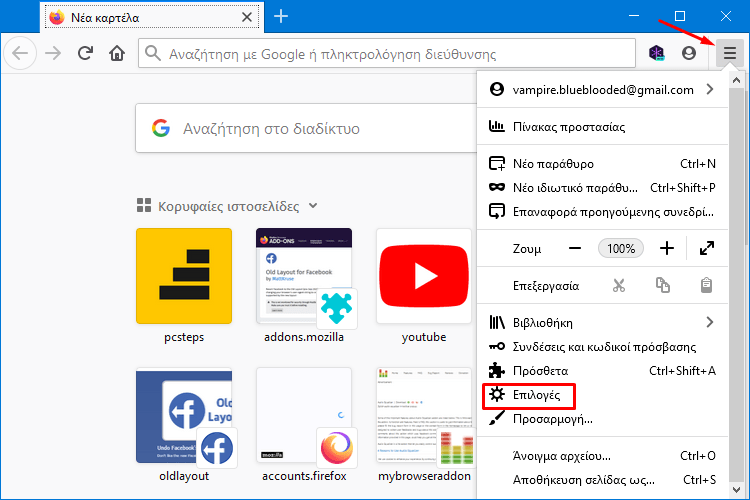The image size is (750, 500).
Task: Click the address bar search field
Action: (x=387, y=54)
